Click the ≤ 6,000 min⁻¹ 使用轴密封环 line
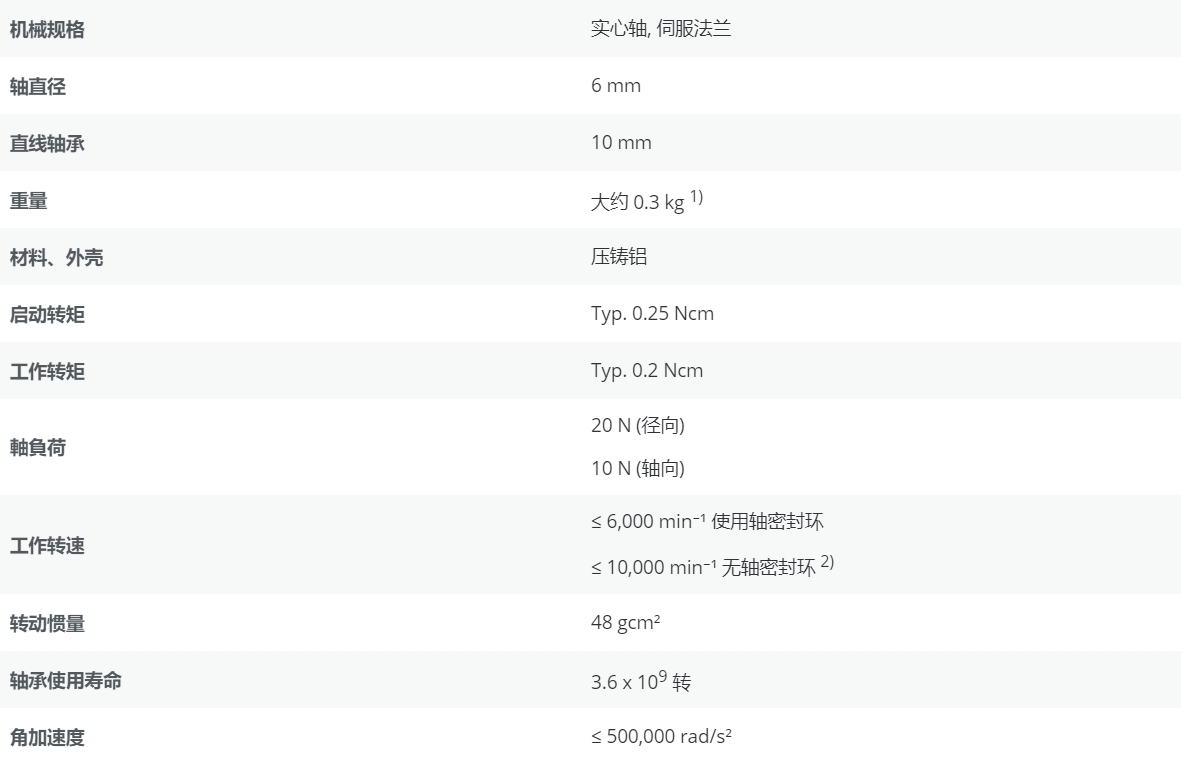Image resolution: width=1181 pixels, height=765 pixels. (x=706, y=522)
